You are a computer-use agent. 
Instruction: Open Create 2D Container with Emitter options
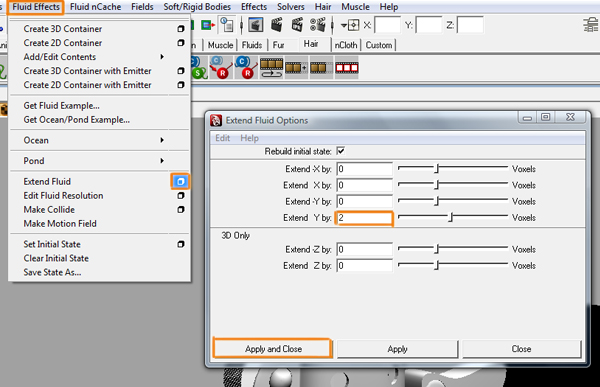[181, 85]
